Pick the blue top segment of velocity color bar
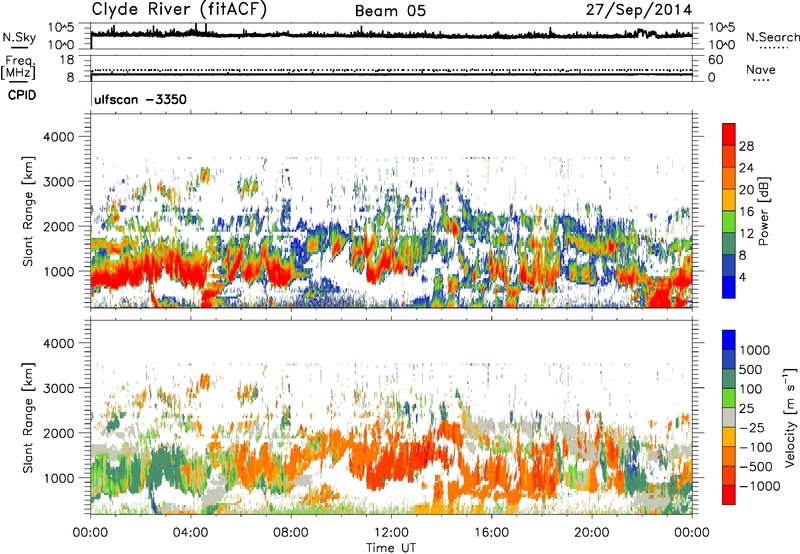Screen dimensions: 800x554 click(x=729, y=340)
